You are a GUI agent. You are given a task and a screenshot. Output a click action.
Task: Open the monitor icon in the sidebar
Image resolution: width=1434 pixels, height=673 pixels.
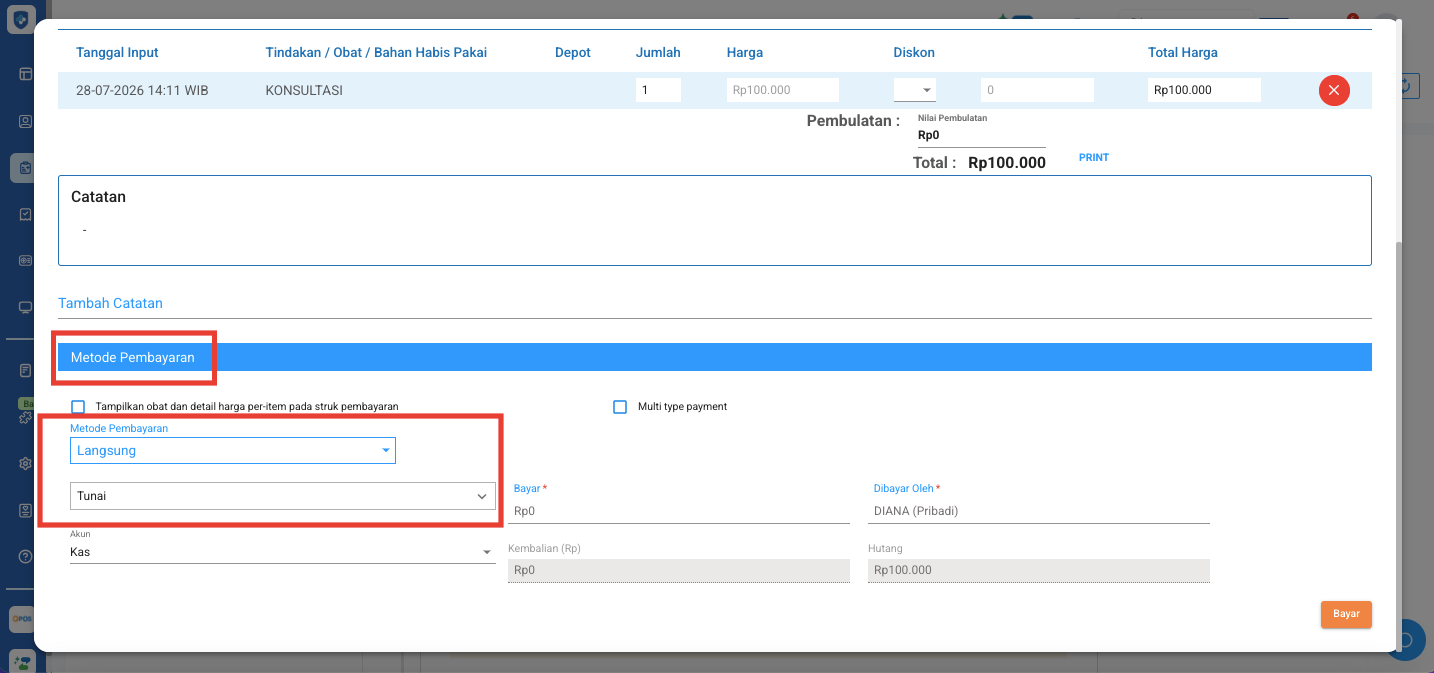coord(25,307)
